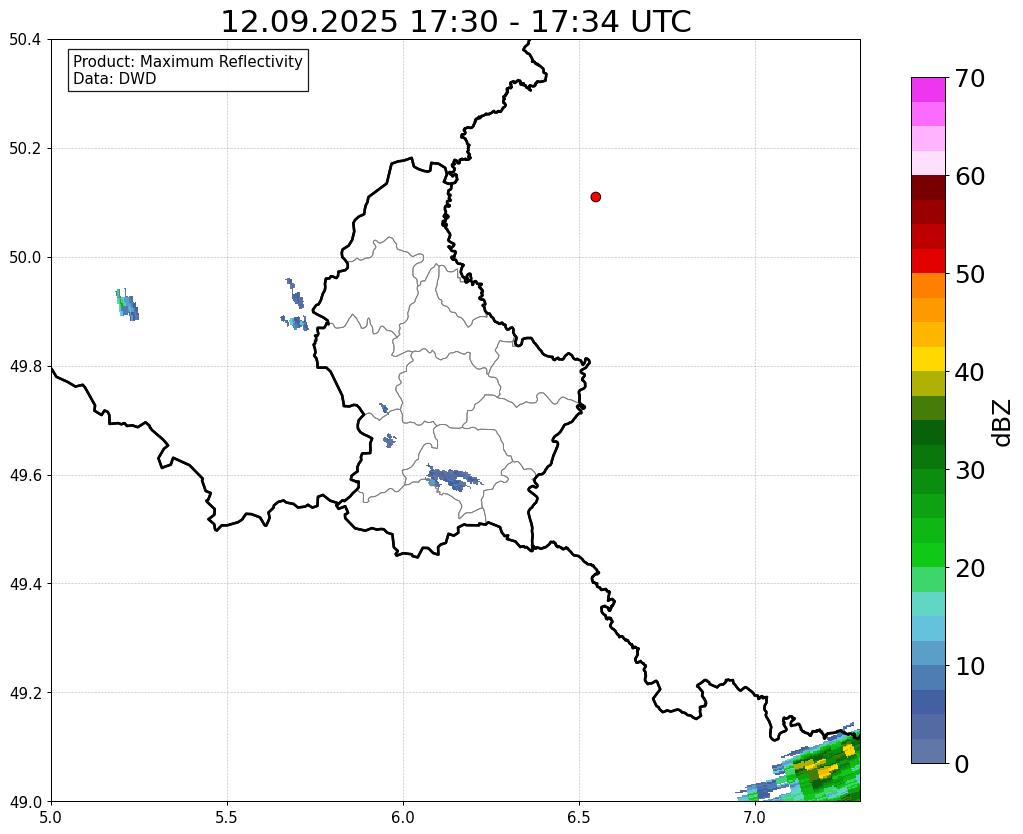Click the light blue colorbar segment above 10

(x=928, y=653)
